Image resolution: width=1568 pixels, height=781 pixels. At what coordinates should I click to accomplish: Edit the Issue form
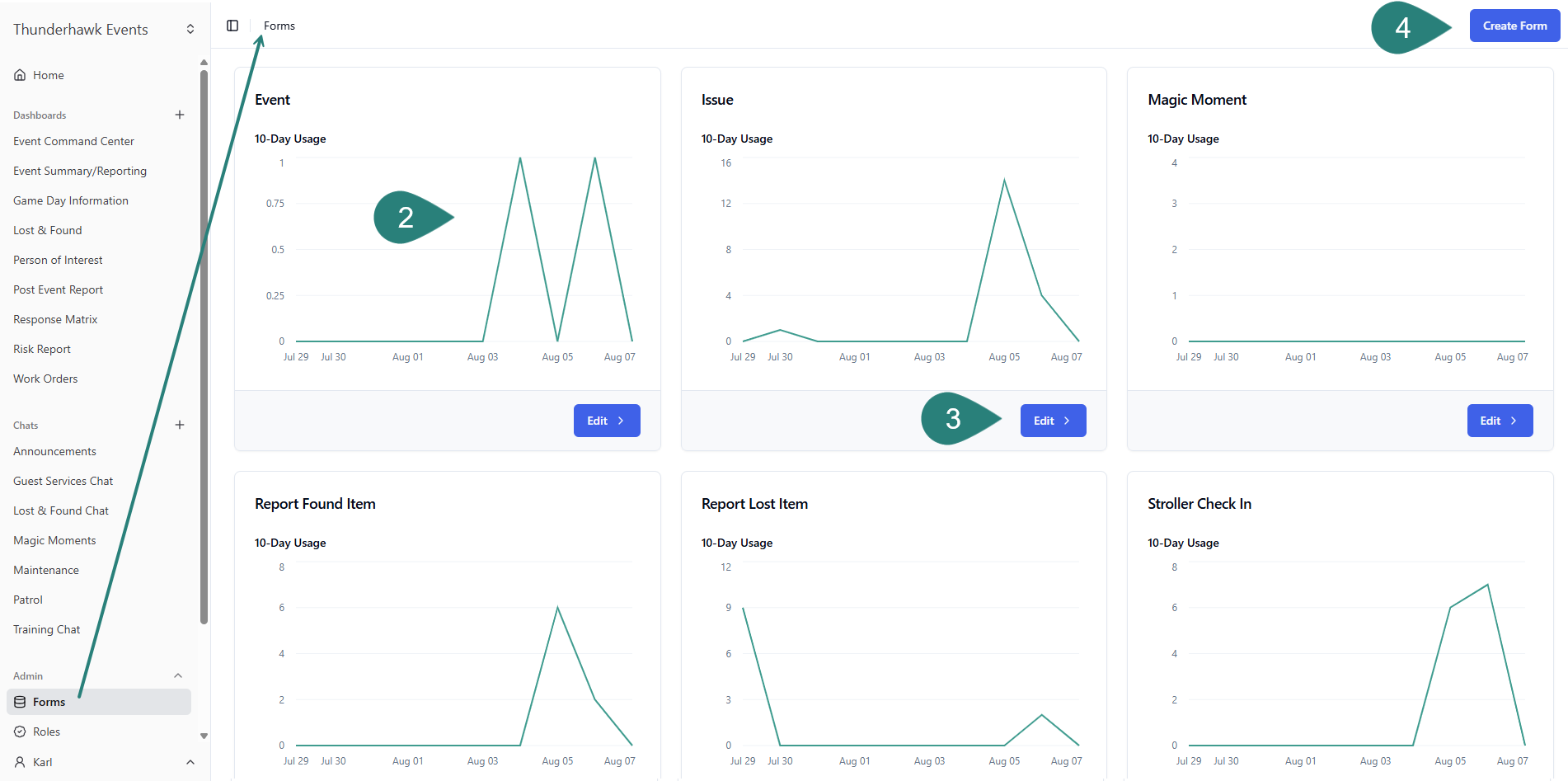(x=1053, y=421)
